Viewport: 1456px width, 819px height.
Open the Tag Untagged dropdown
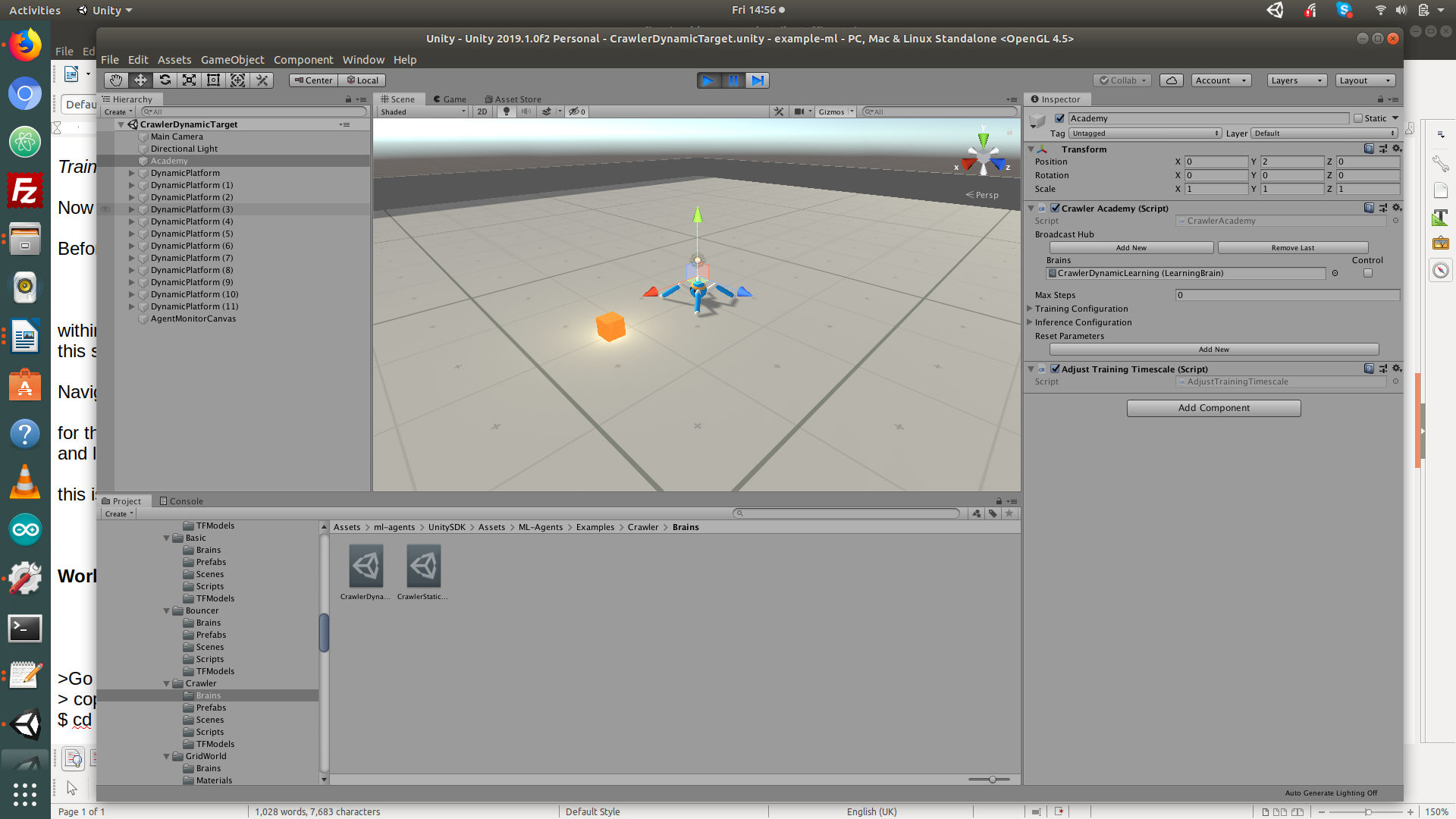point(1145,133)
